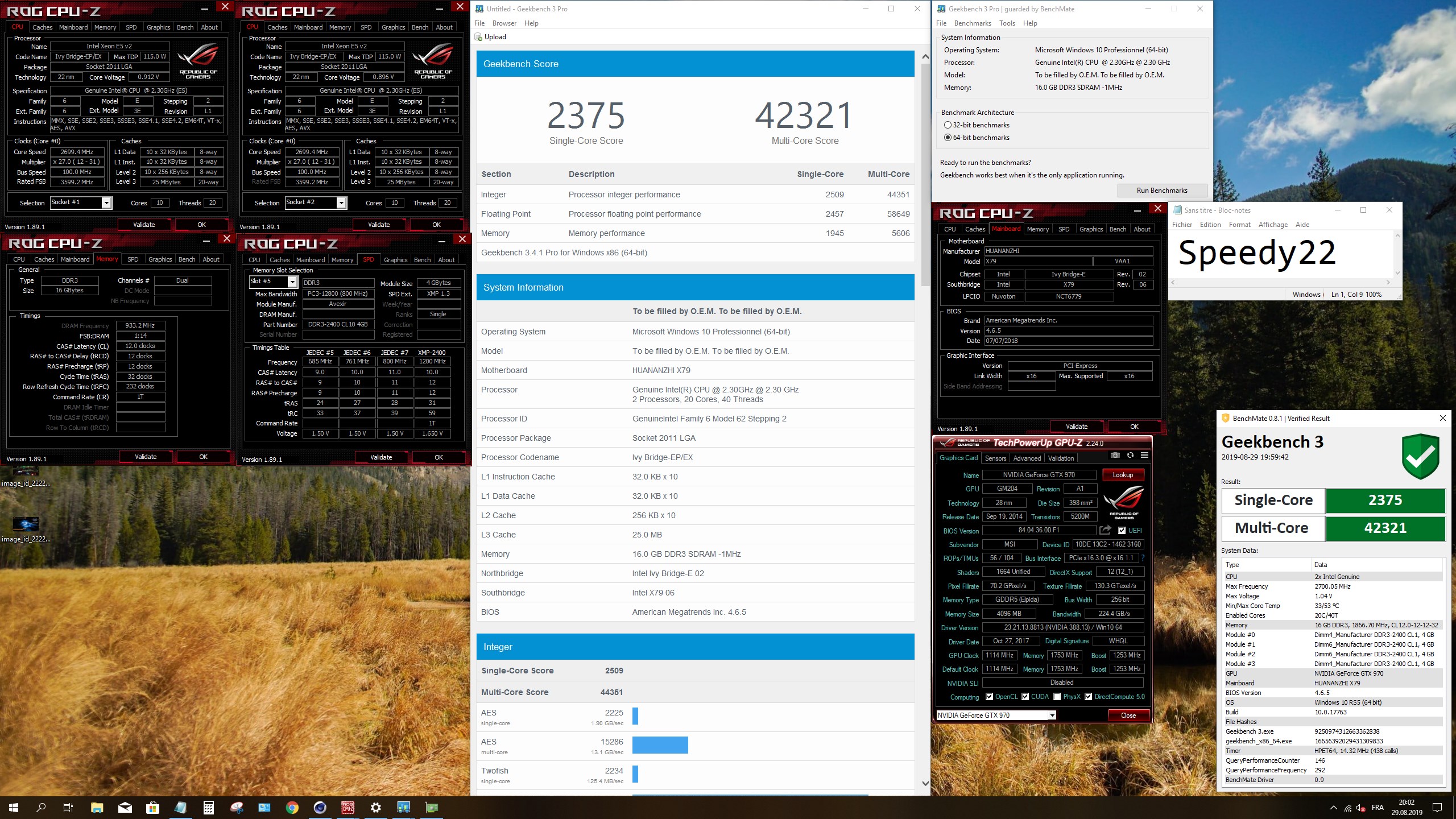Click the Close button in GPU-Z
Screen dimensions: 1456x819
tap(1128, 715)
